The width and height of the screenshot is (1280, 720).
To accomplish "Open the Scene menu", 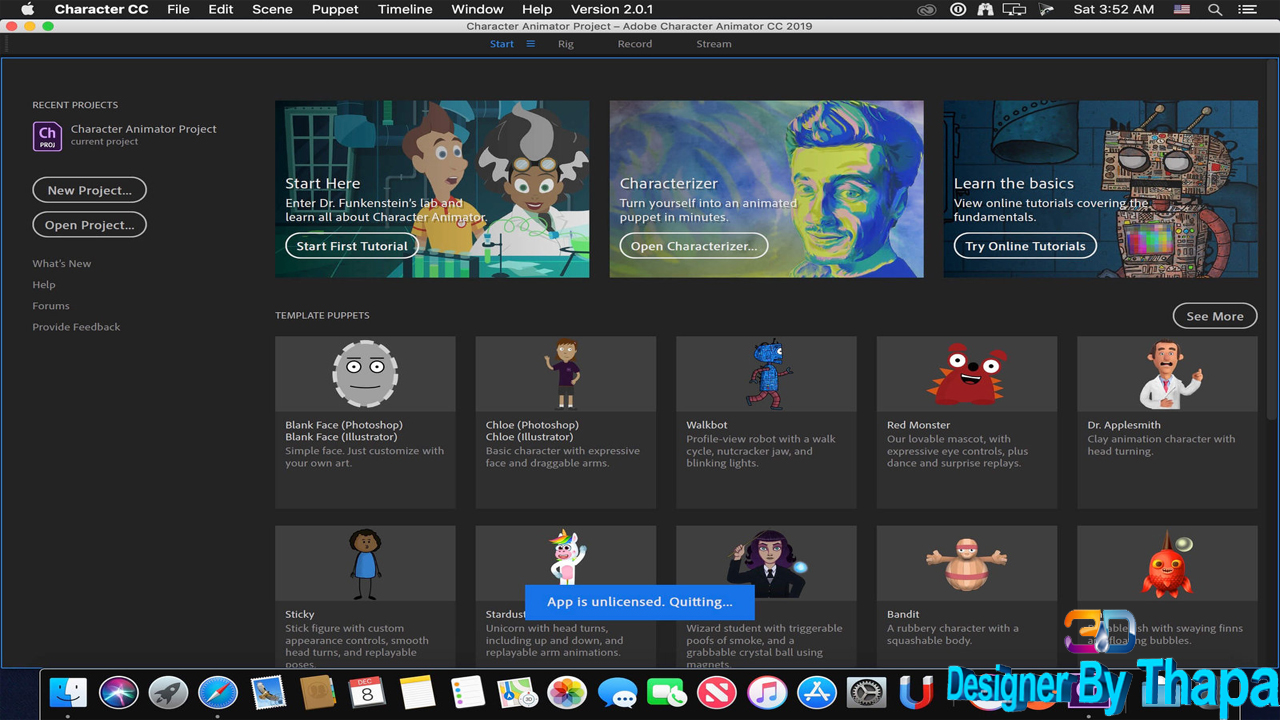I will click(272, 9).
